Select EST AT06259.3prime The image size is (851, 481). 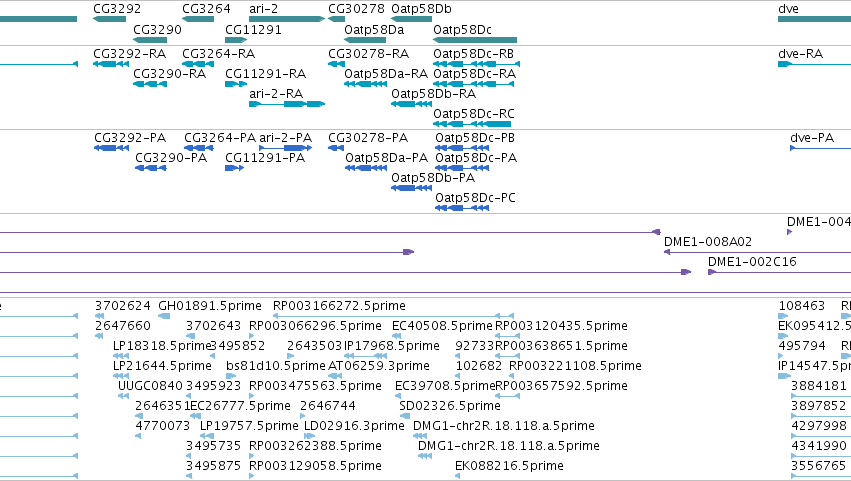click(x=379, y=366)
